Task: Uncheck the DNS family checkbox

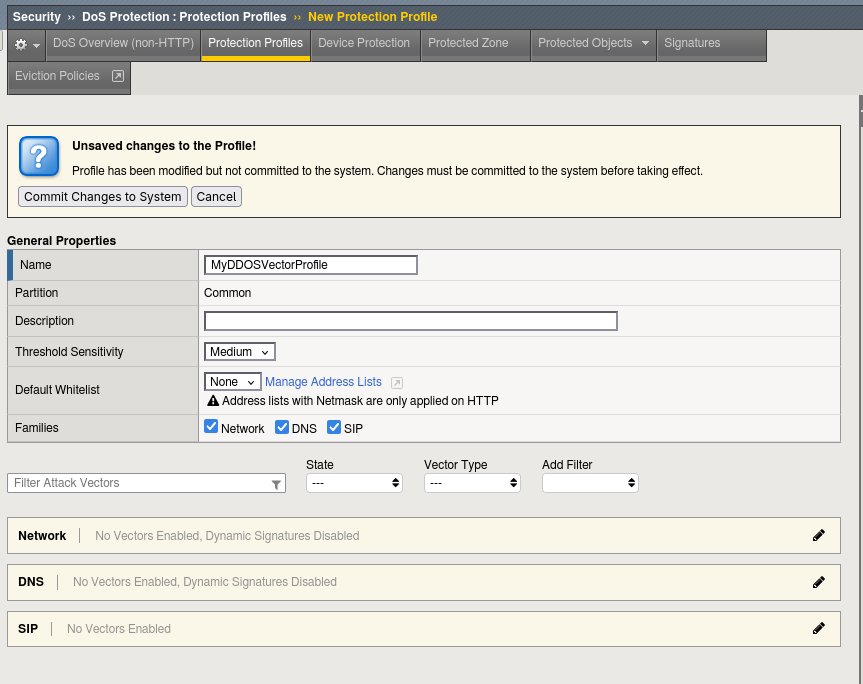Action: pyautogui.click(x=282, y=427)
